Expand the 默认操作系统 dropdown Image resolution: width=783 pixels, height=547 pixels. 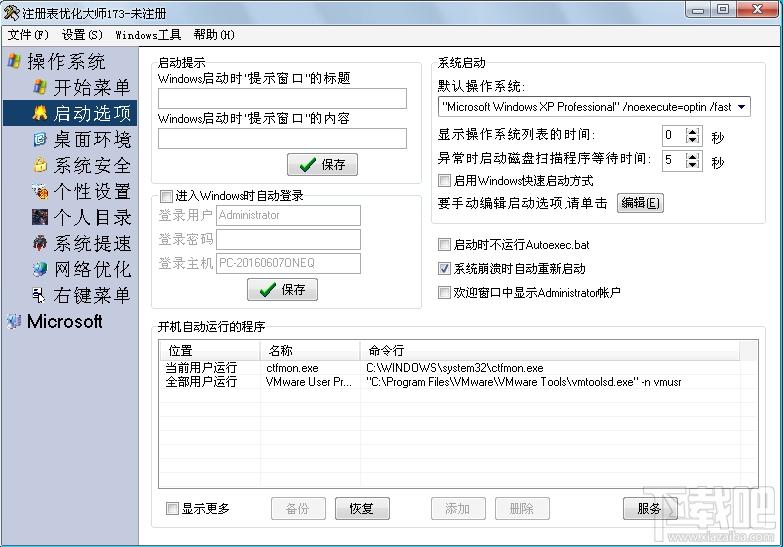pyautogui.click(x=742, y=106)
